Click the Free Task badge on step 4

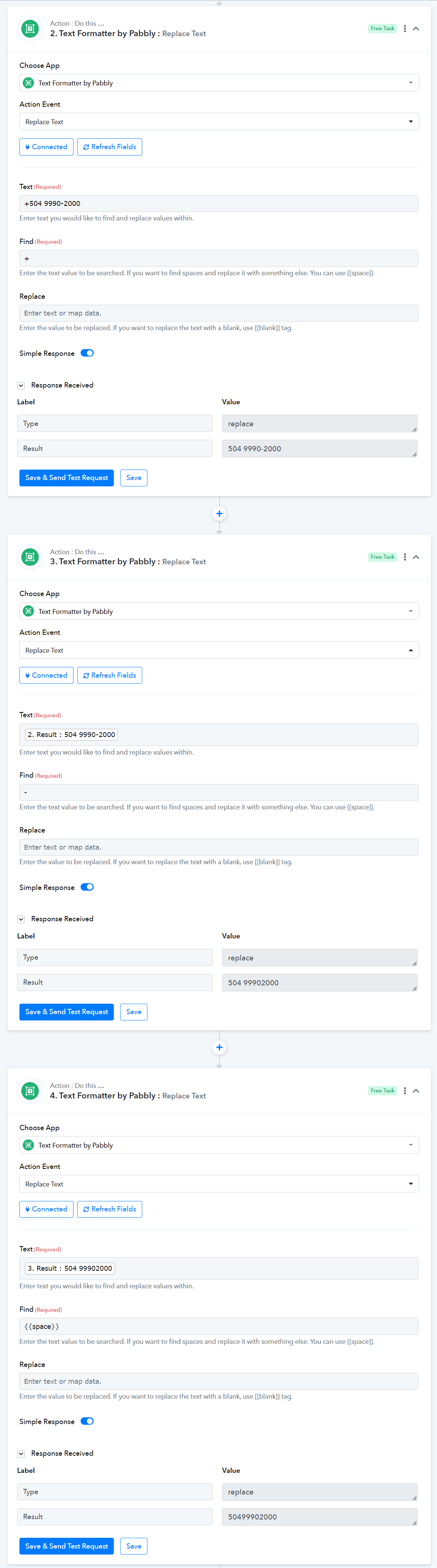tap(382, 1091)
